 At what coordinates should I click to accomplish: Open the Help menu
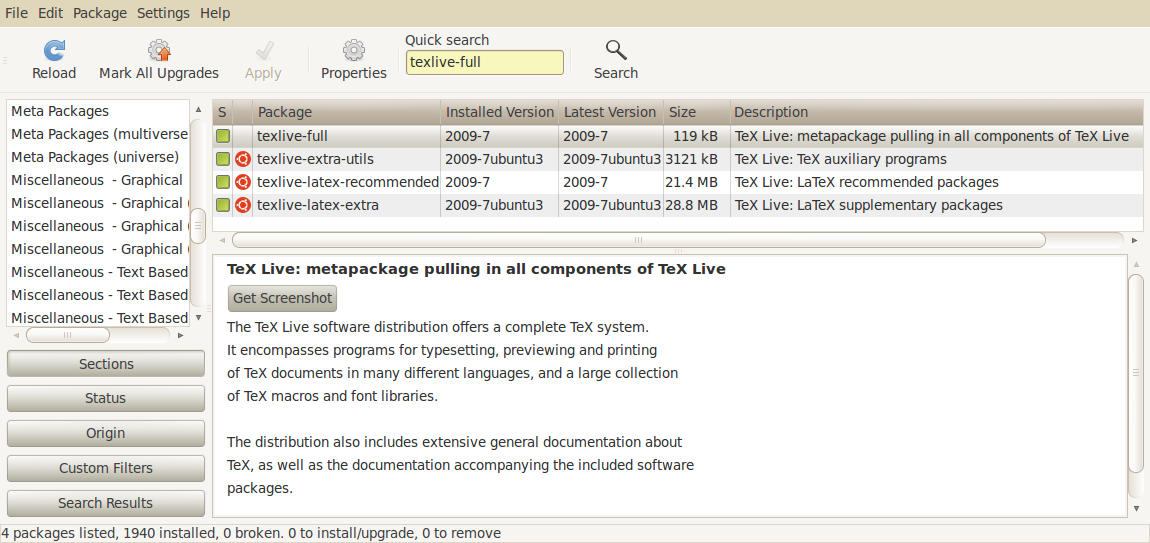(x=215, y=13)
